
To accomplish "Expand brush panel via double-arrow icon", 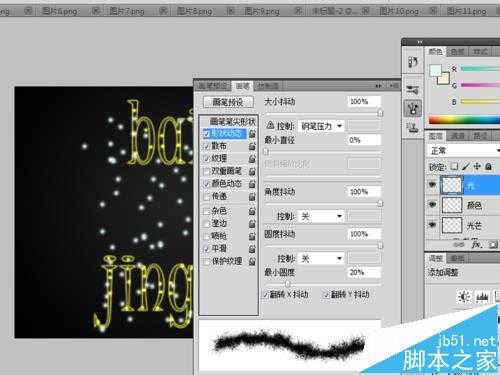I will [378, 86].
